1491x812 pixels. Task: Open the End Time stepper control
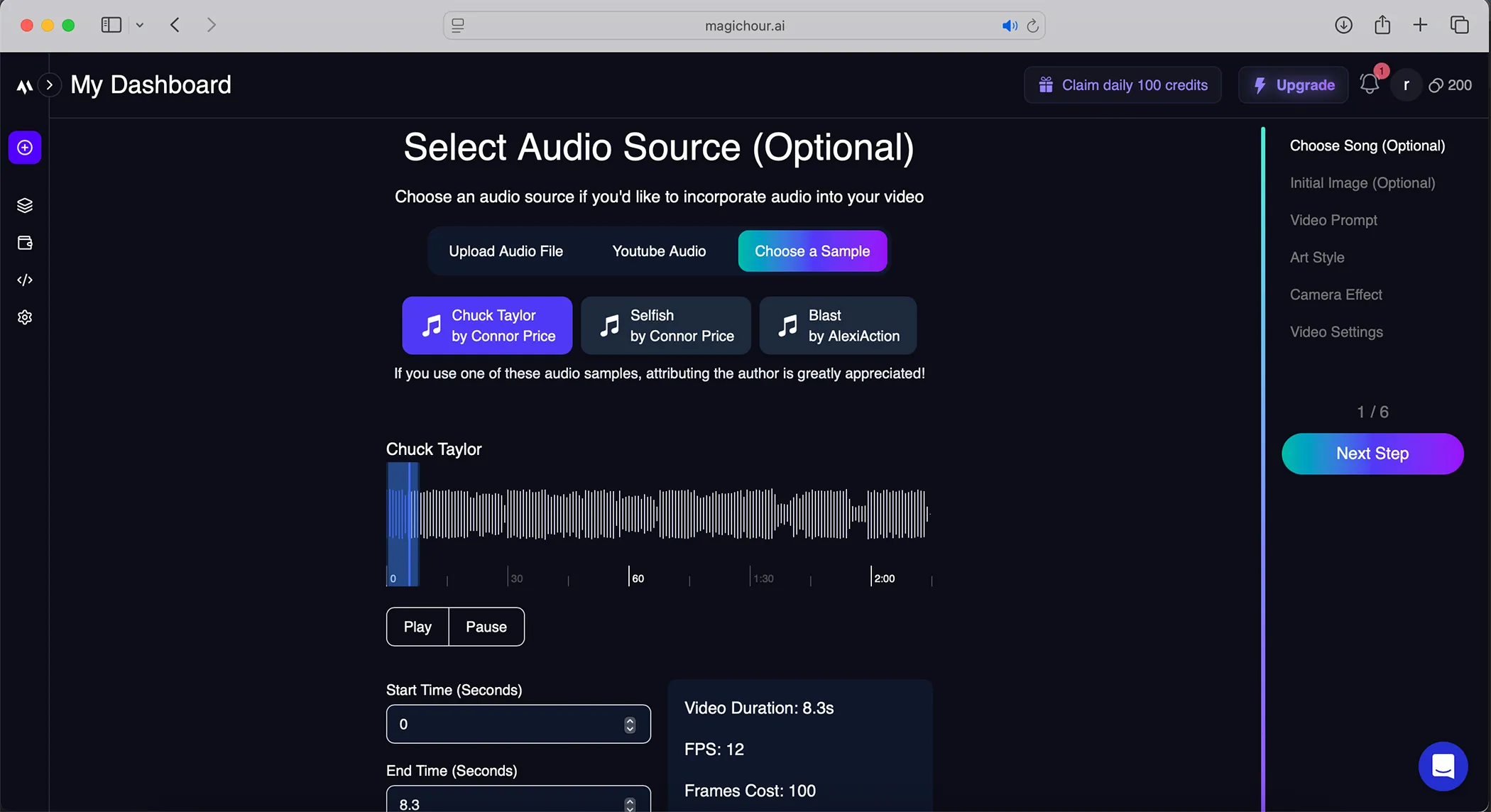tap(629, 803)
